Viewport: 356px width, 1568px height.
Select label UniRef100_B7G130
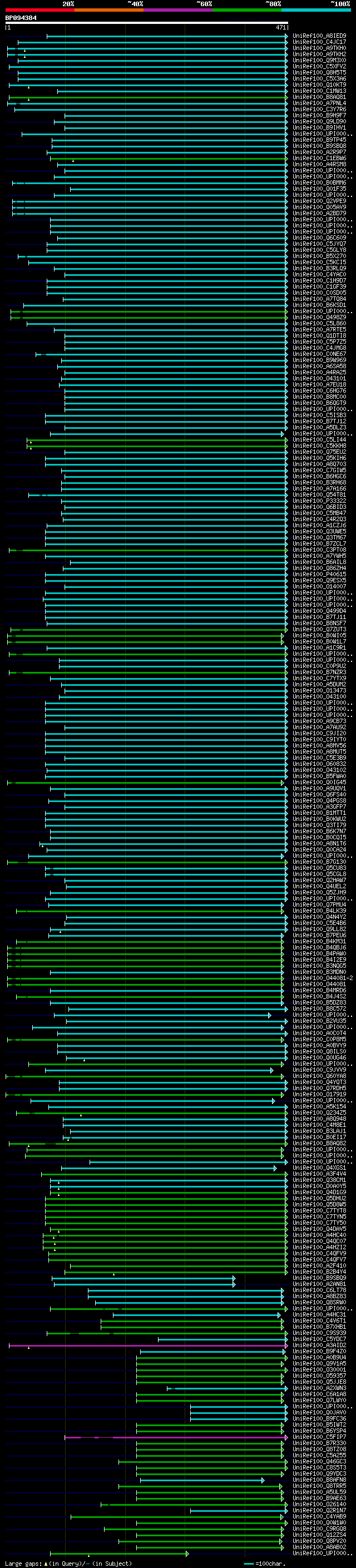[319, 862]
